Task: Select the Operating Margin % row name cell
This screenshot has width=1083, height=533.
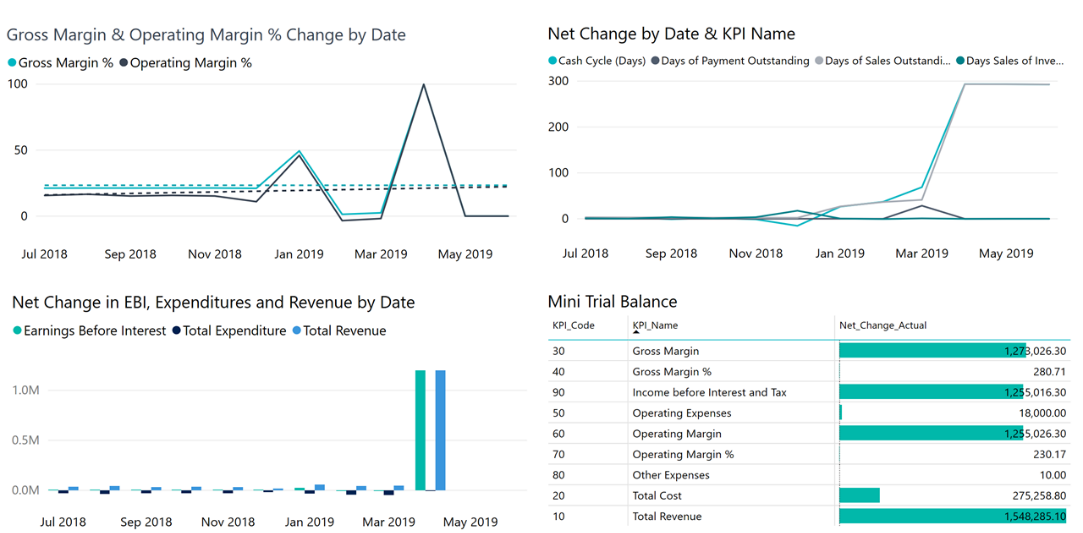Action: [x=731, y=454]
